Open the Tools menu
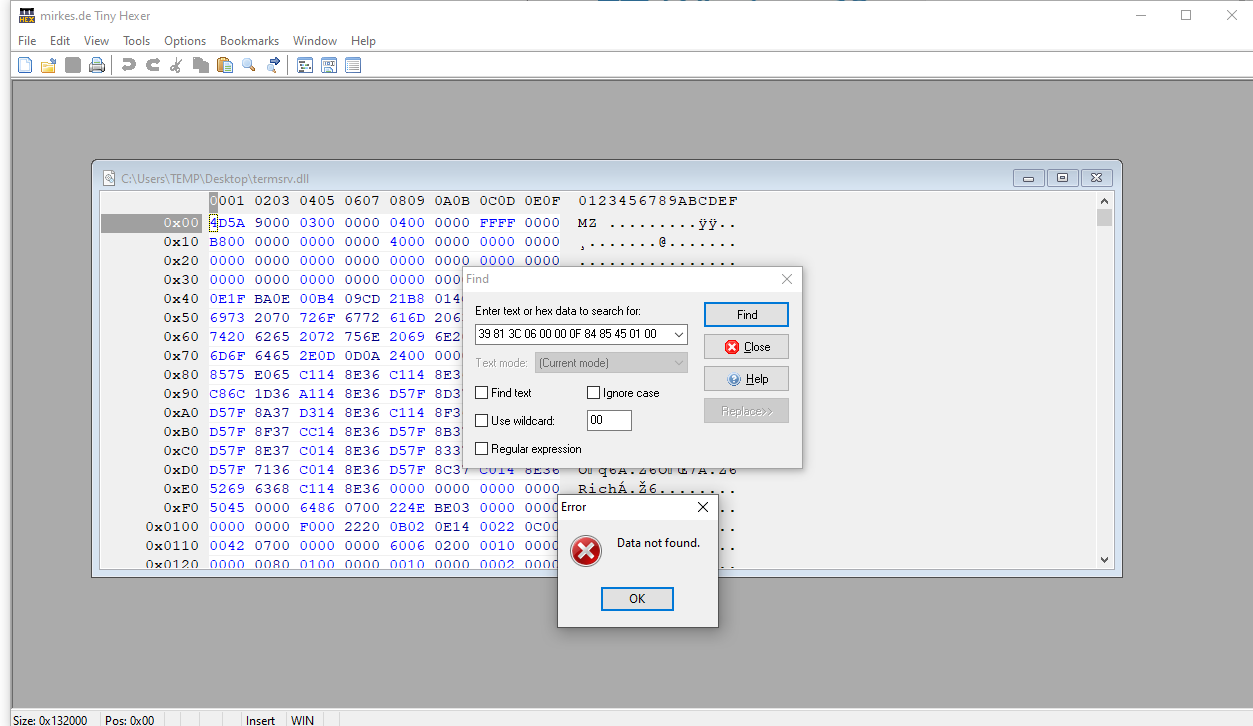The image size is (1253, 726). click(136, 41)
